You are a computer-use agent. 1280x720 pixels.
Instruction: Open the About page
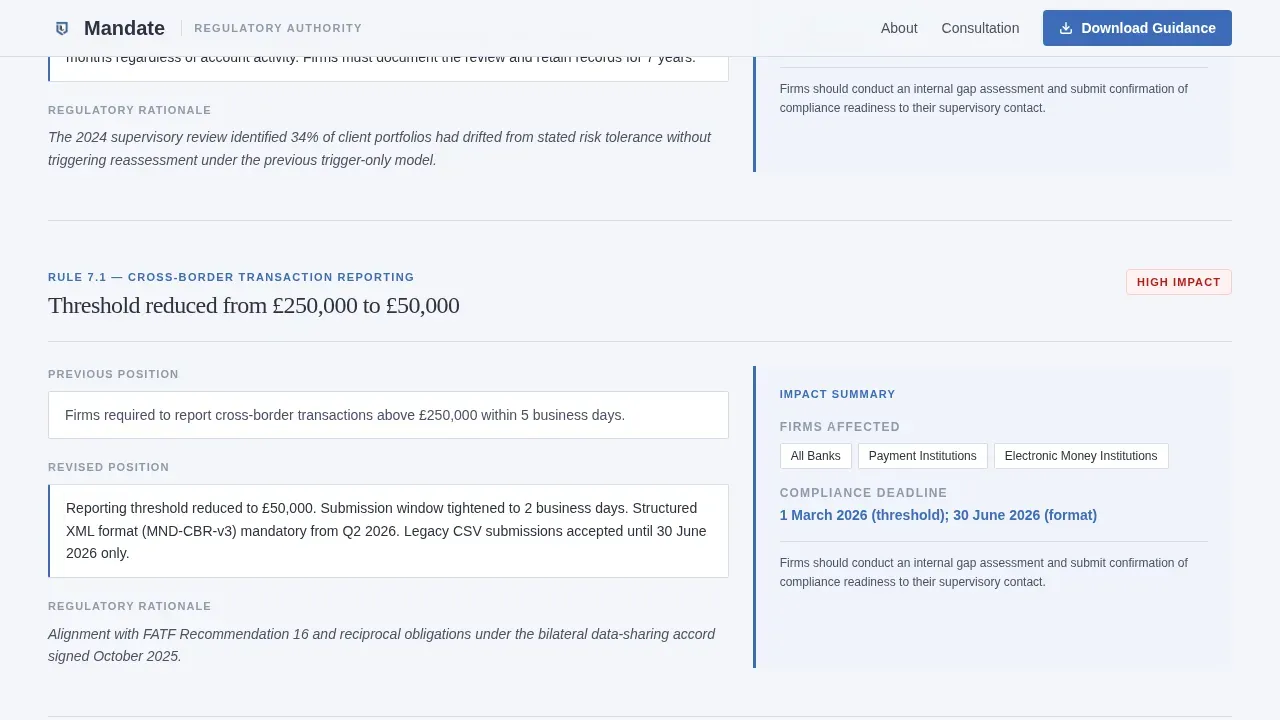click(899, 28)
